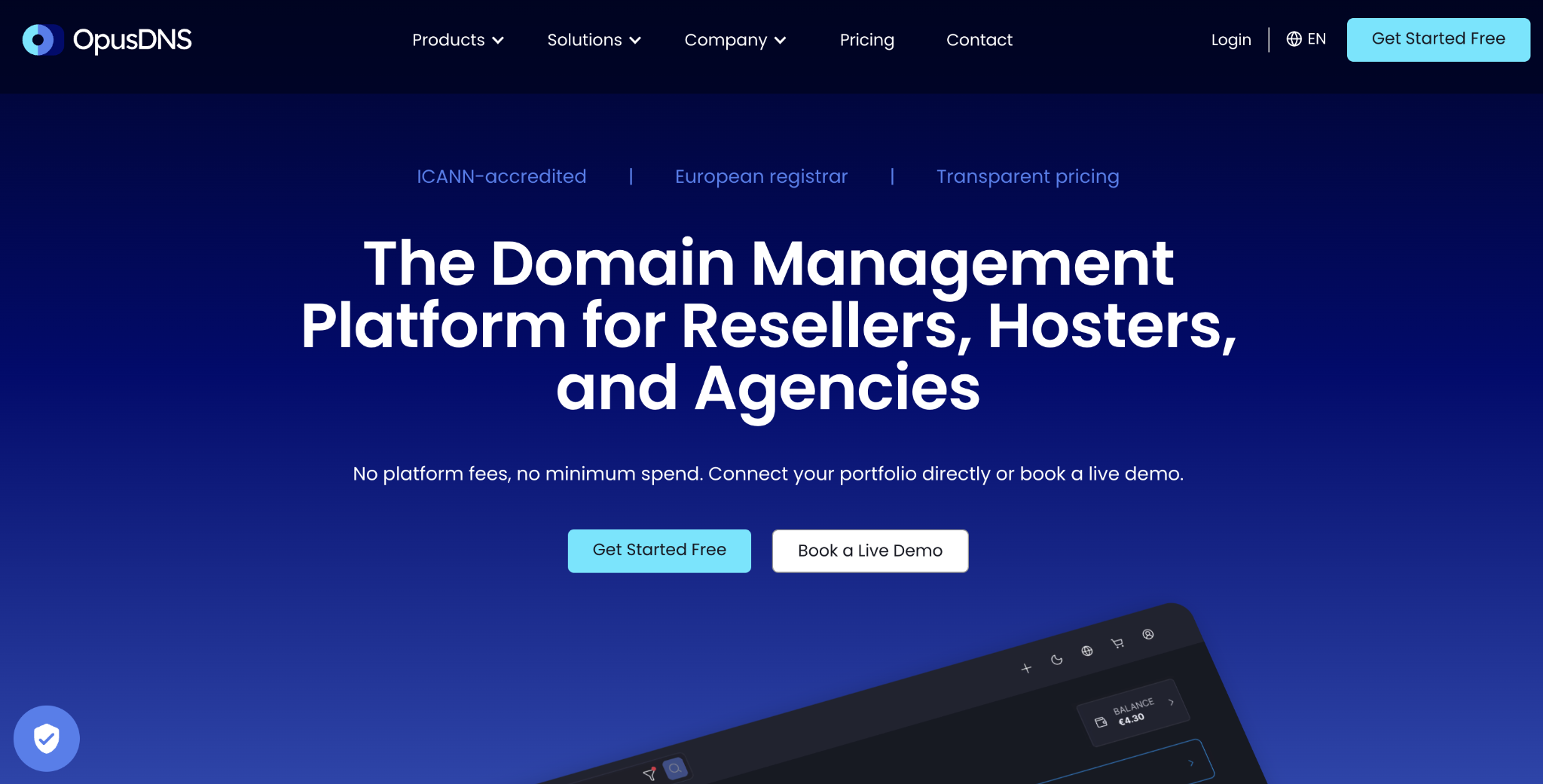Click the filter funnel icon in preview
This screenshot has height=784, width=1543.
tap(649, 773)
